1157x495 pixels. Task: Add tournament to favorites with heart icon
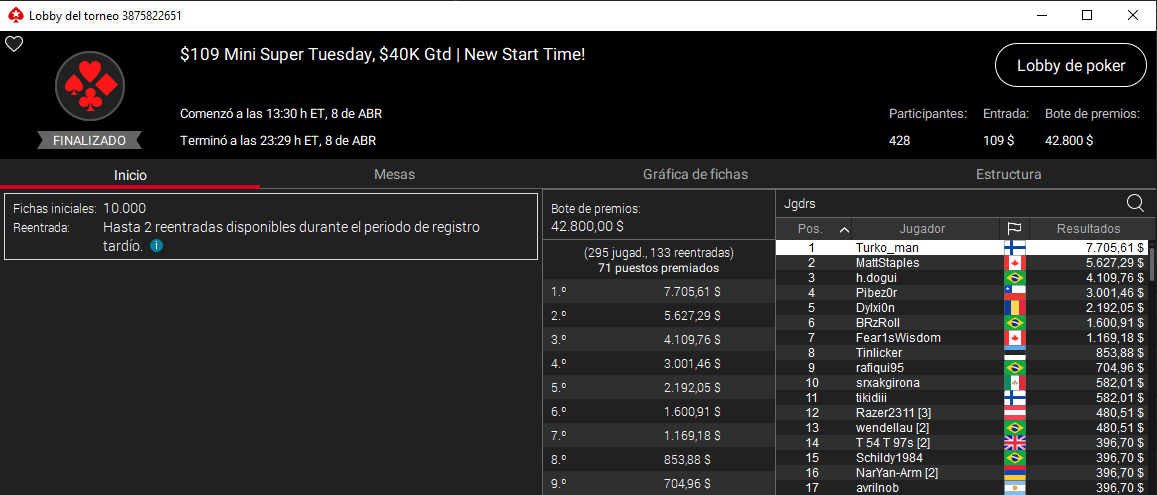(x=14, y=44)
